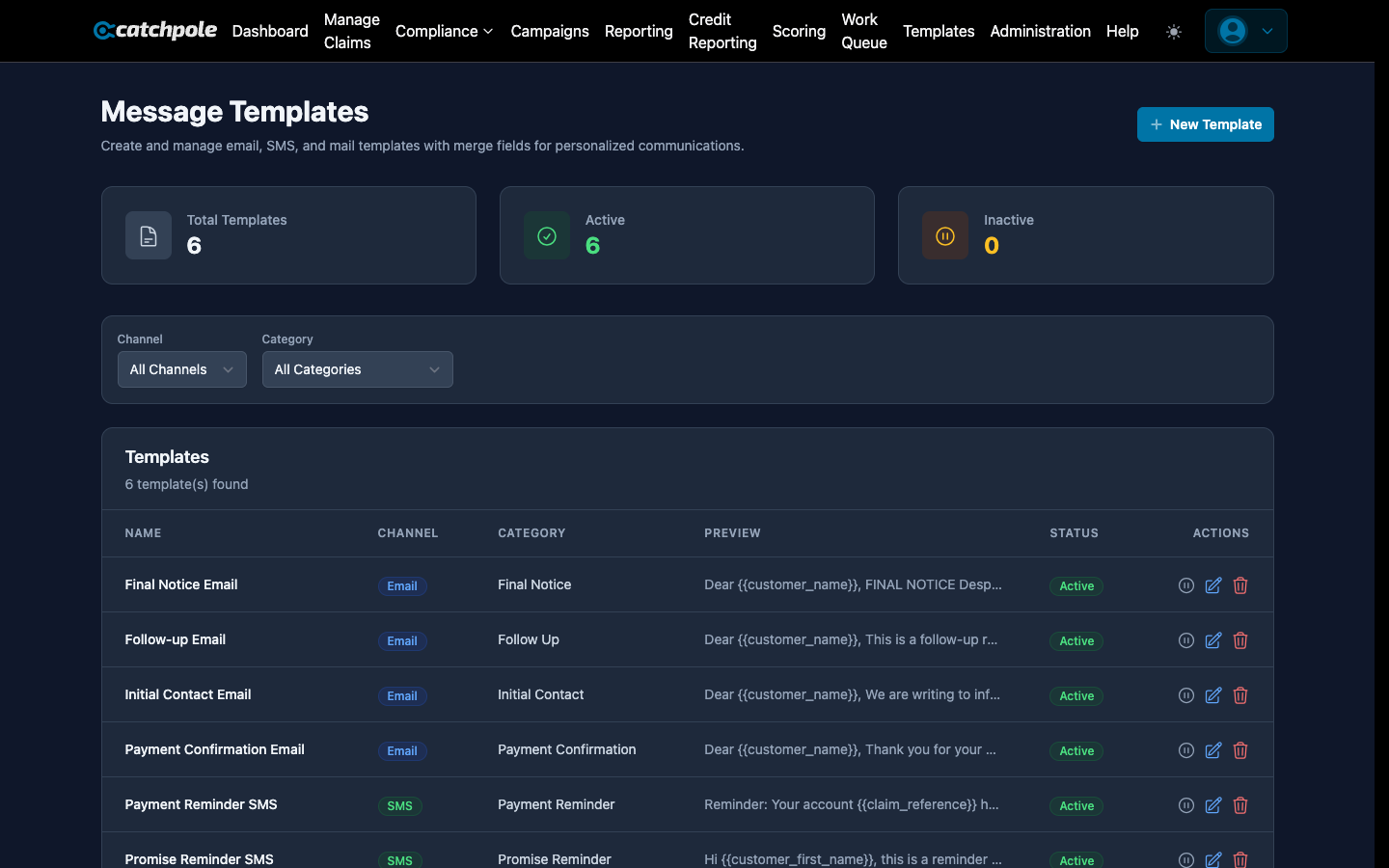Delete the Initial Contact Email template
This screenshot has width=1389, height=868.
1240,695
